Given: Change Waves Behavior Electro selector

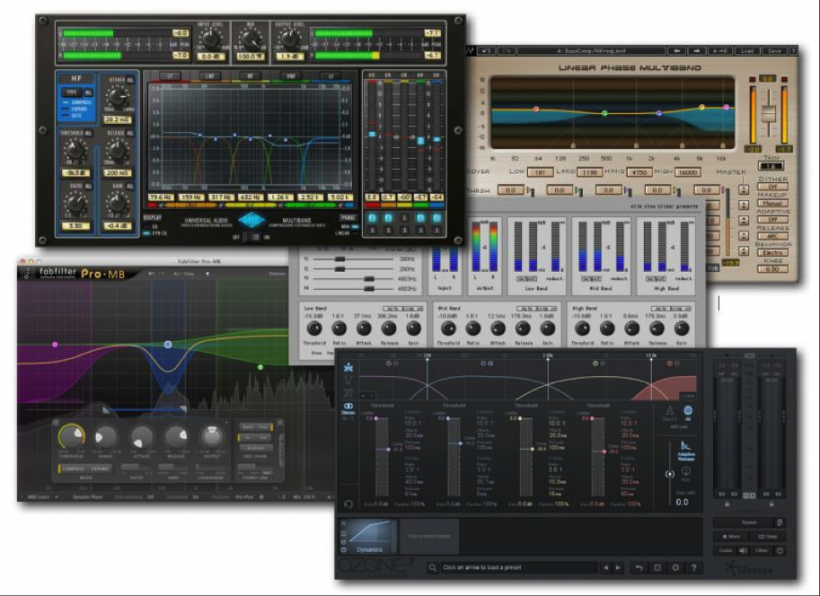Looking at the screenshot, I should [x=772, y=253].
